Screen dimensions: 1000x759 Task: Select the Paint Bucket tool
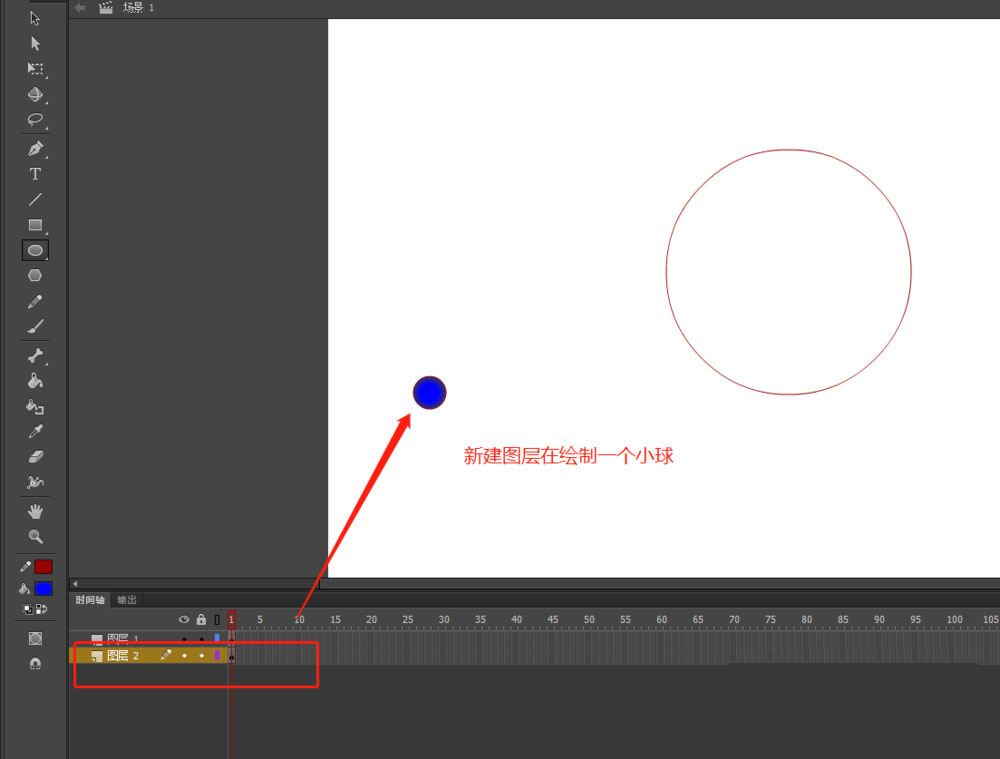click(x=35, y=381)
